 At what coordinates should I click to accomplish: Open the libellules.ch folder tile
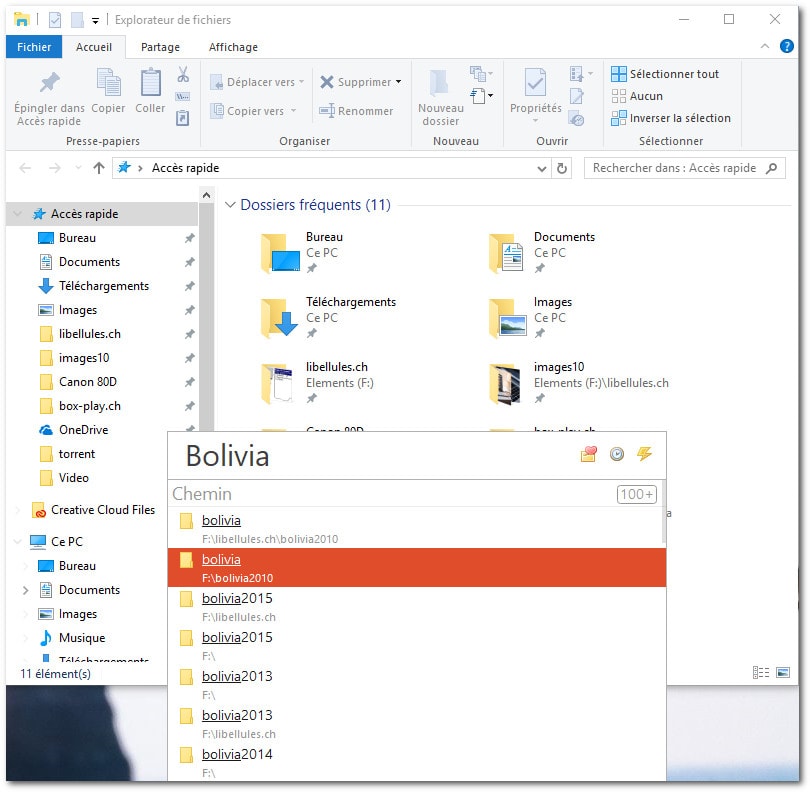coord(318,382)
